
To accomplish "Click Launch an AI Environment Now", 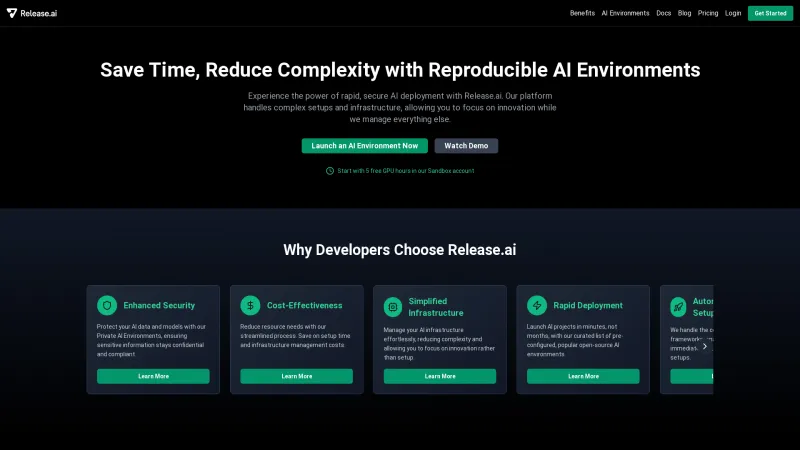I will [364, 146].
